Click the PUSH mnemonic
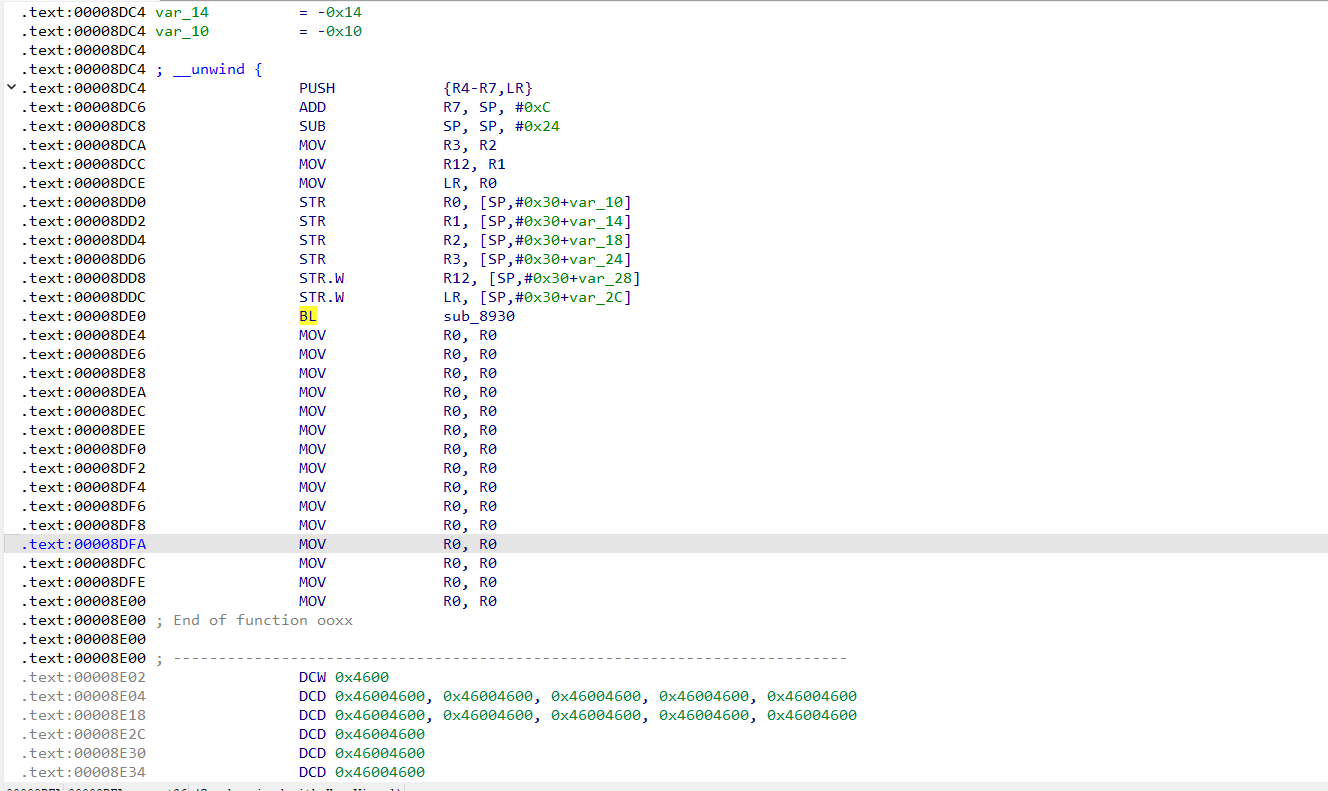The width and height of the screenshot is (1328, 791). (317, 88)
